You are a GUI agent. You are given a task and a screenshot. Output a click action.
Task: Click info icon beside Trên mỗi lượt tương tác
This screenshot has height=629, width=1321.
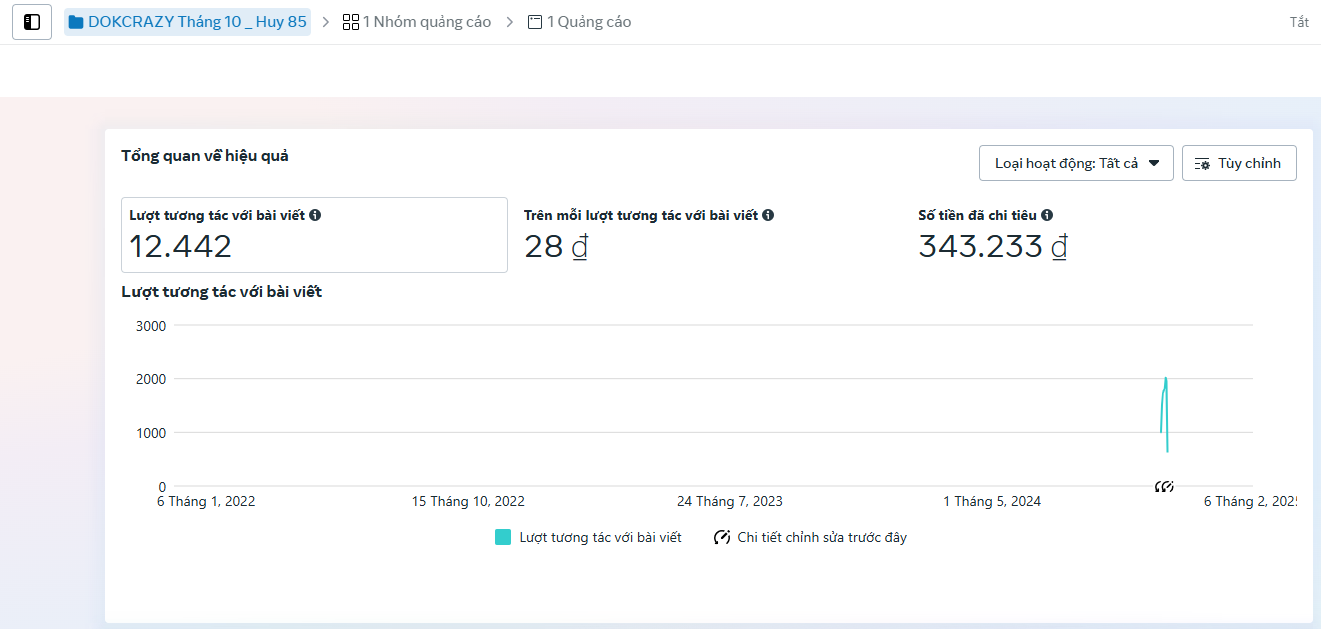[768, 215]
